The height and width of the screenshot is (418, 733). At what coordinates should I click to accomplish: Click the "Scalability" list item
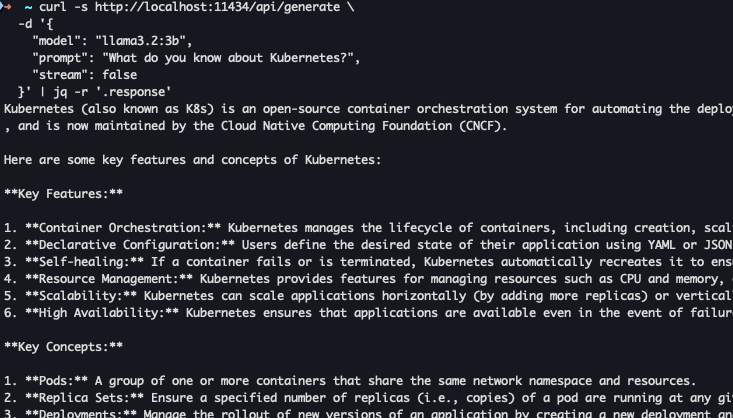tap(368, 296)
